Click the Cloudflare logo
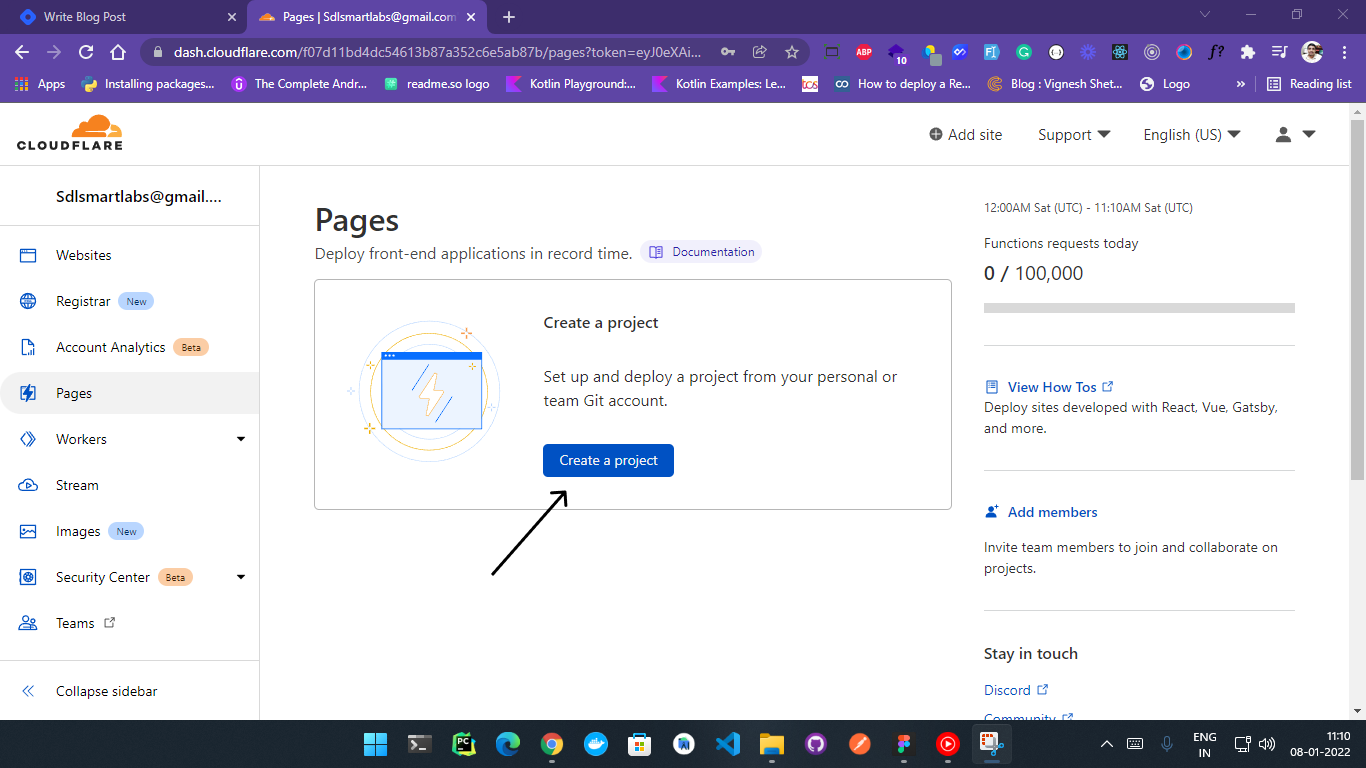 pos(70,133)
